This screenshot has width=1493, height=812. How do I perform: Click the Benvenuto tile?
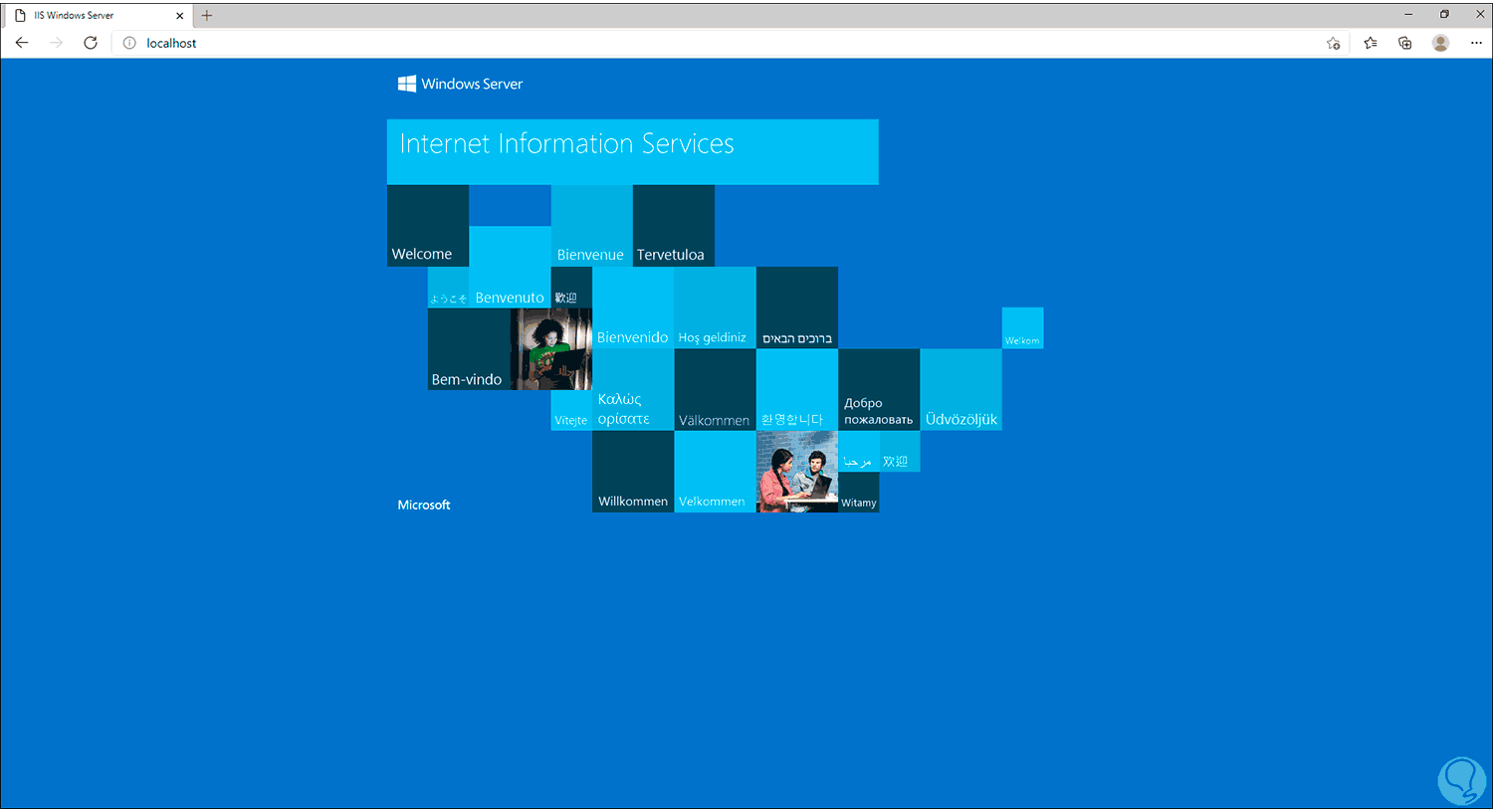(x=510, y=267)
